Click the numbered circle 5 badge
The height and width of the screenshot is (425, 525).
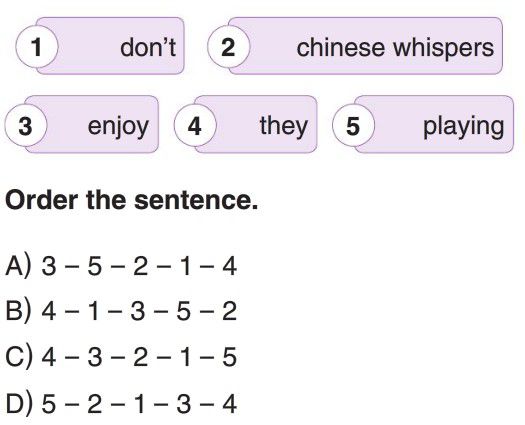353,125
